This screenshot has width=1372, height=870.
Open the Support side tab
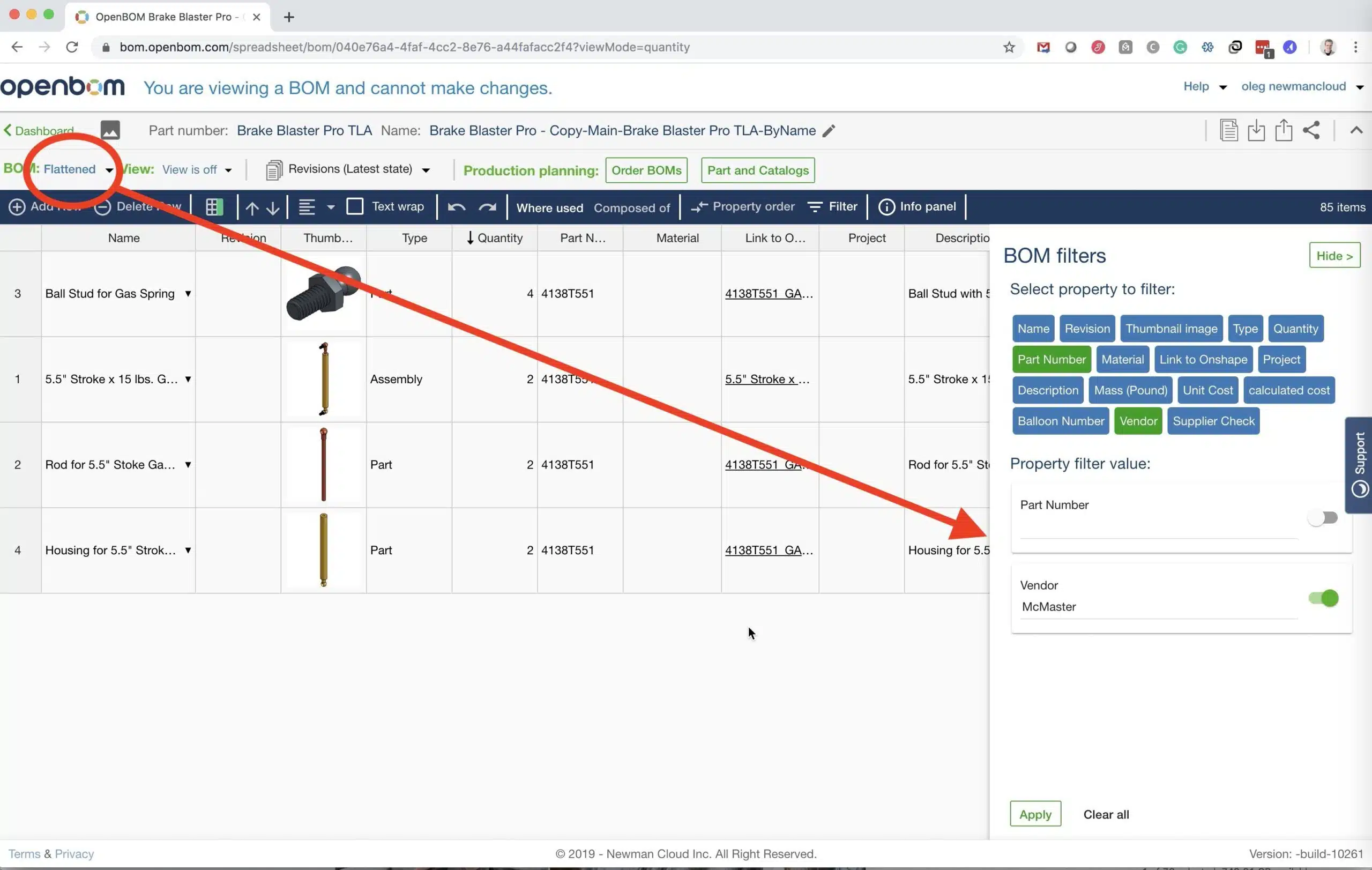1359,465
